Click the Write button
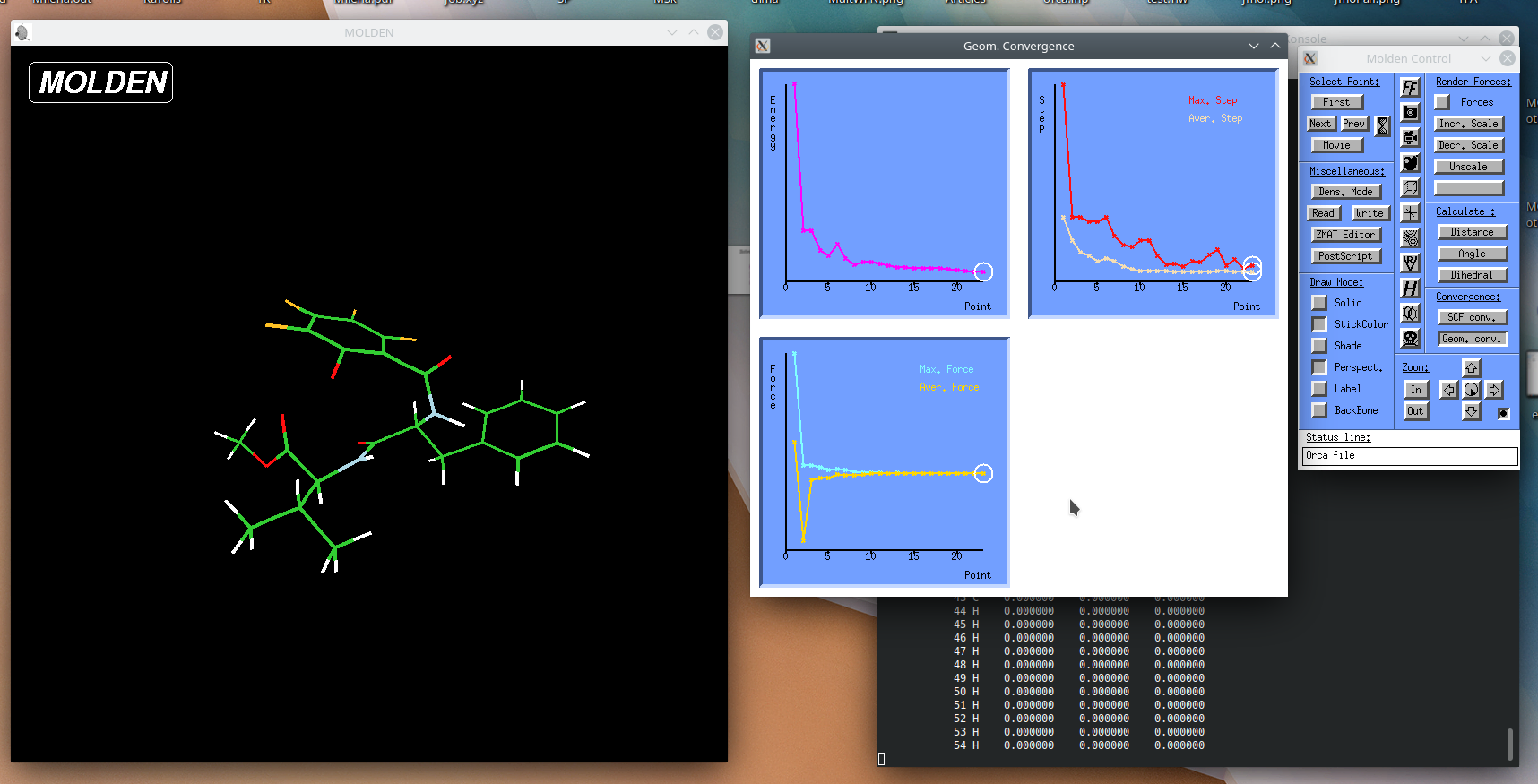1538x784 pixels. click(1370, 213)
